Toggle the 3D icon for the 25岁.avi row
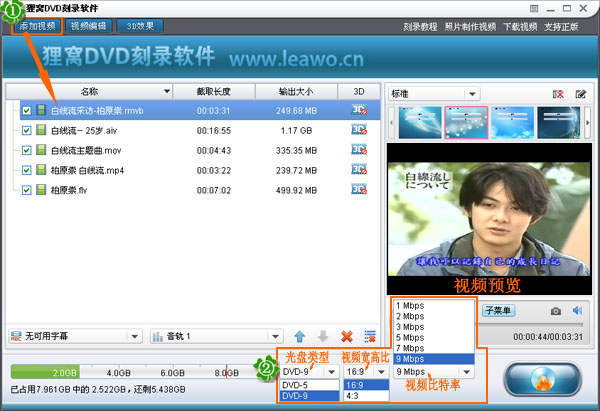Image resolution: width=600 pixels, height=411 pixels. (359, 130)
